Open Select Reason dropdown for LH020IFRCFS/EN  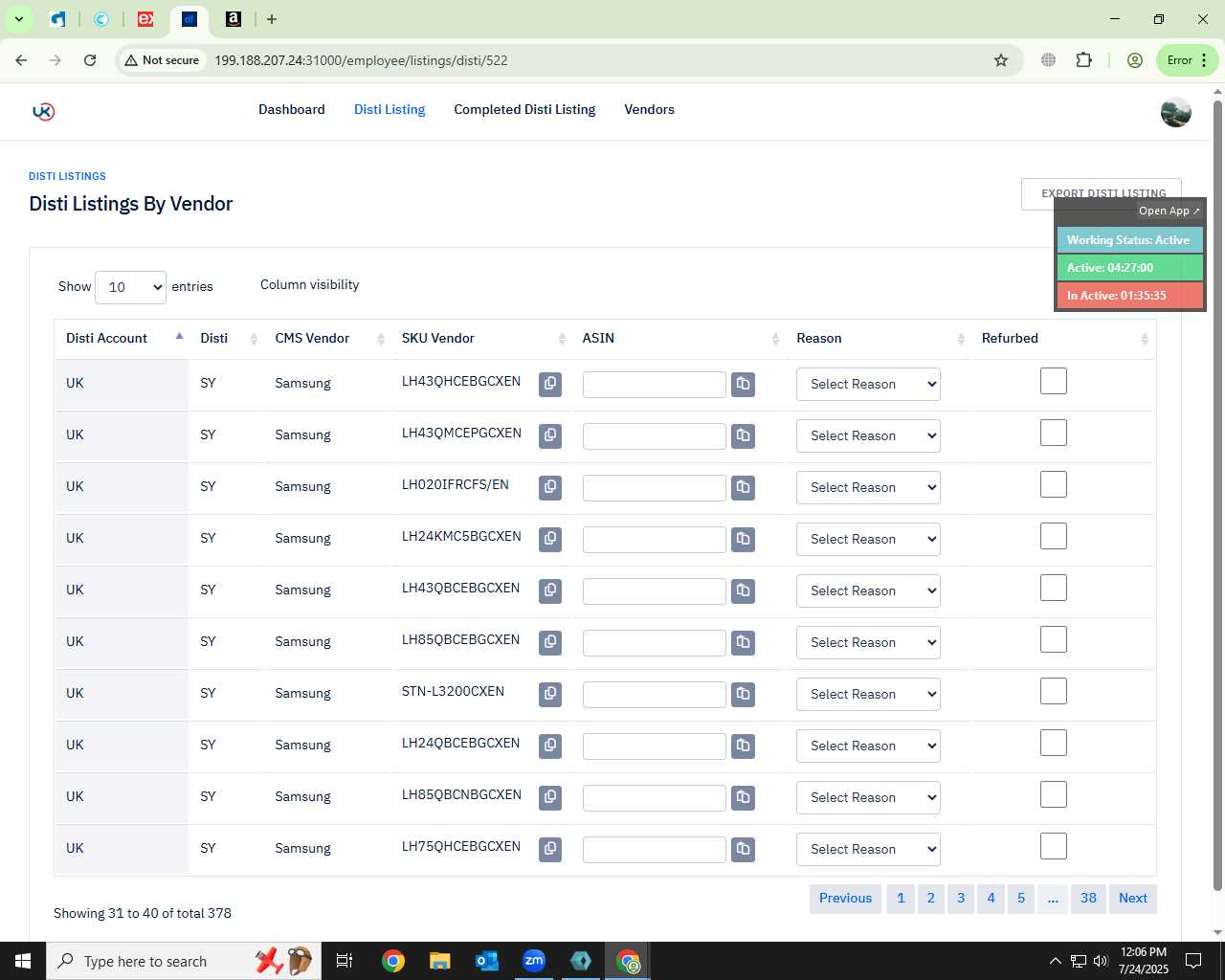(868, 487)
